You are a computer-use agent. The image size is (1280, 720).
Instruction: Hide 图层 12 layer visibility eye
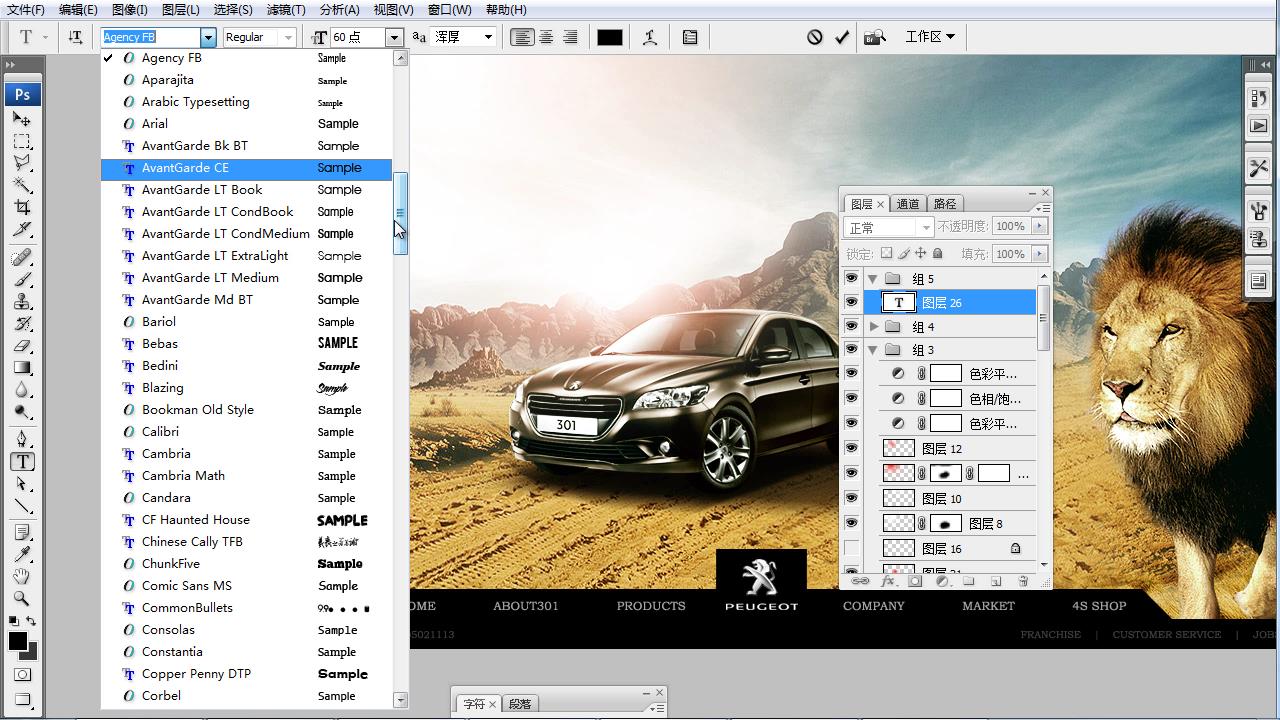coord(851,448)
